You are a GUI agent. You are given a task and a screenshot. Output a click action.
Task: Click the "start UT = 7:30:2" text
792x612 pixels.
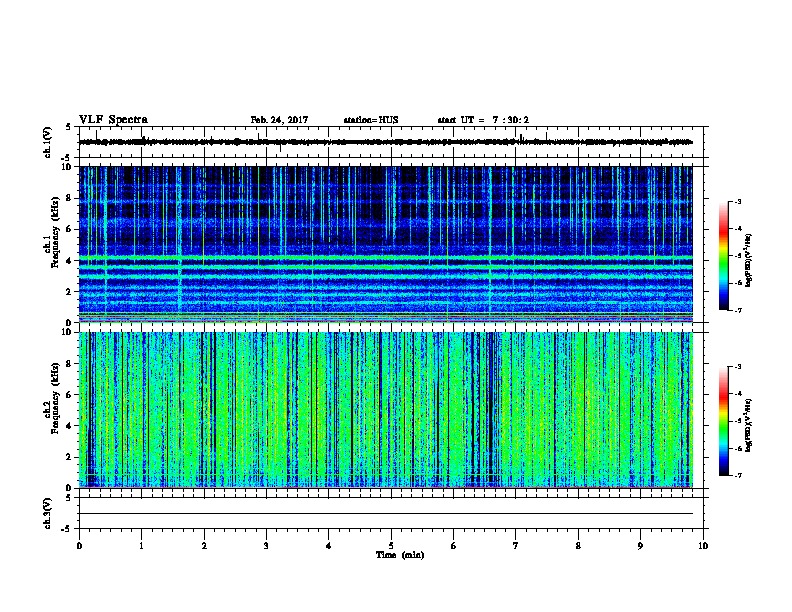[x=483, y=120]
